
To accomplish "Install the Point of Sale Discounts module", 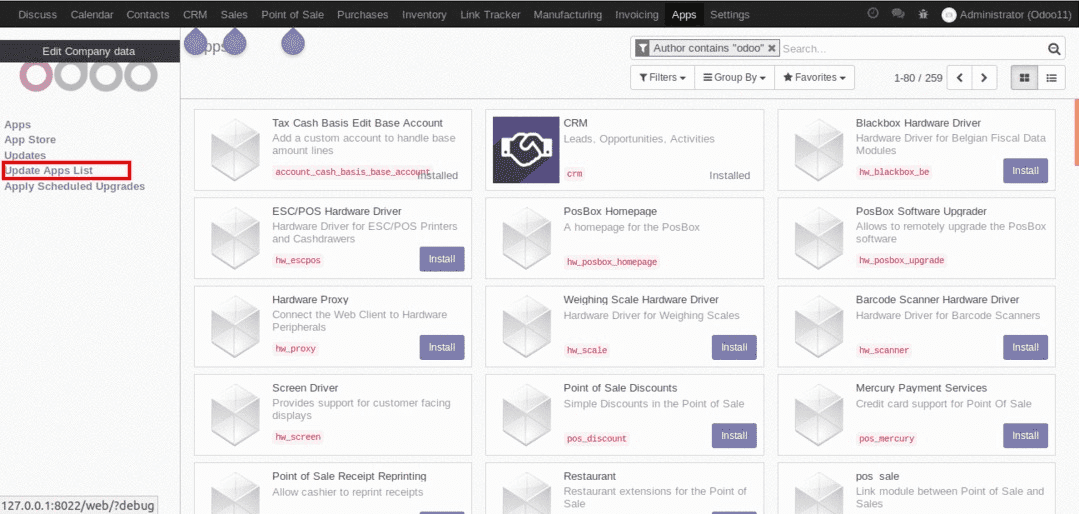I will click(734, 435).
